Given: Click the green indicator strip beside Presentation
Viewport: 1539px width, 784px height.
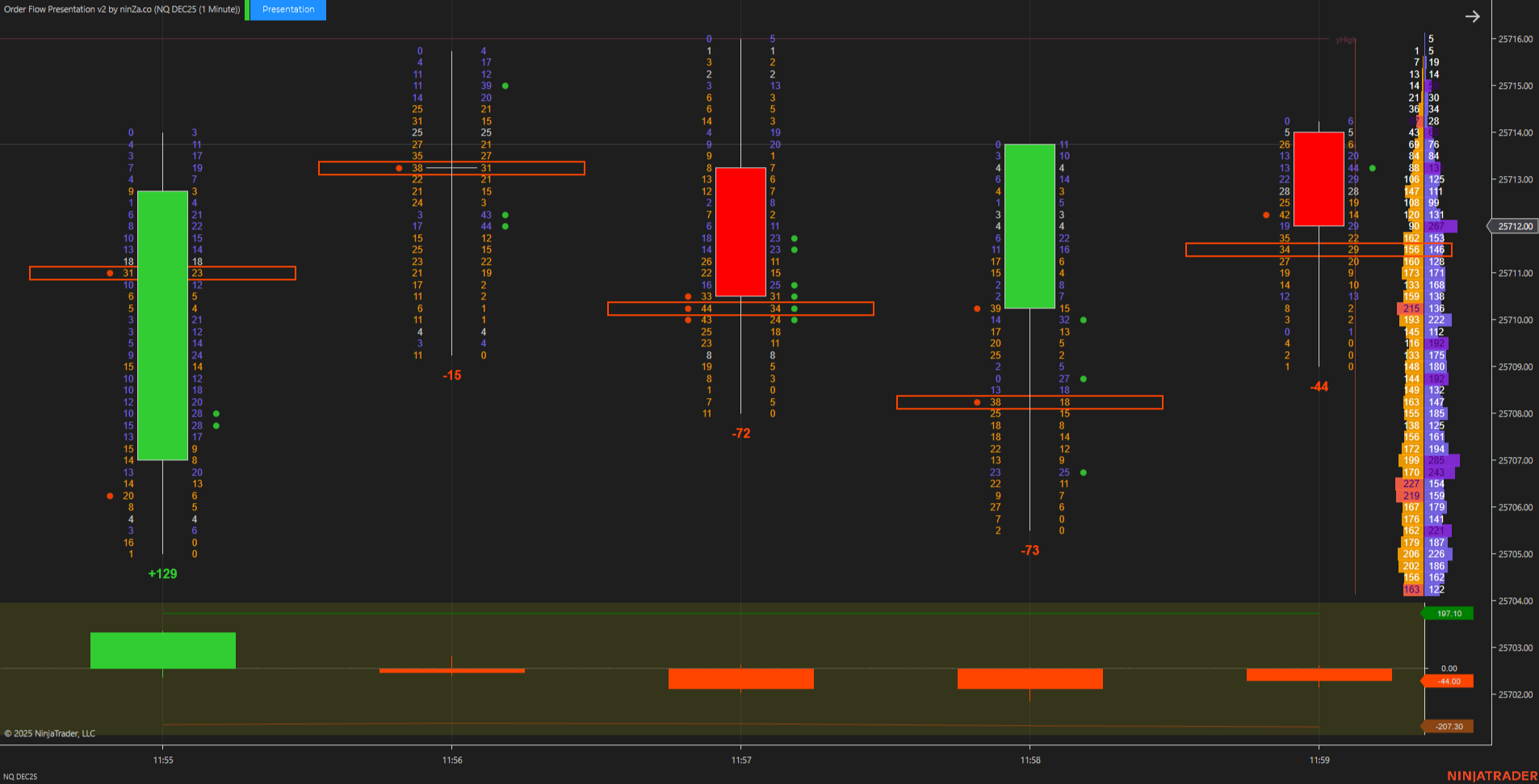Looking at the screenshot, I should click(x=247, y=10).
